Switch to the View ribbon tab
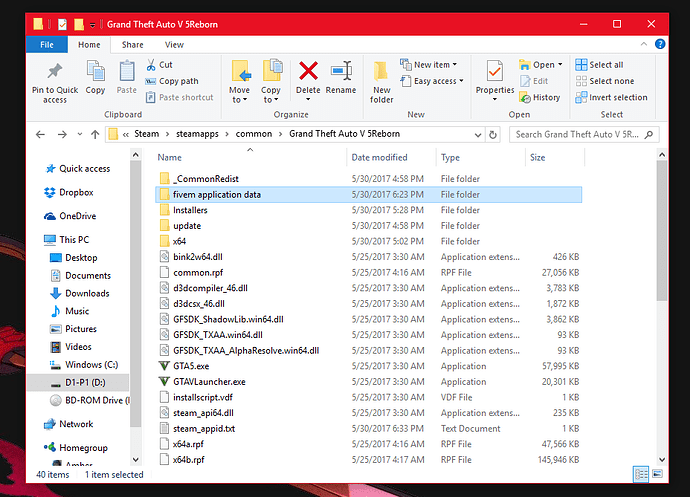The height and width of the screenshot is (497, 690). [174, 45]
